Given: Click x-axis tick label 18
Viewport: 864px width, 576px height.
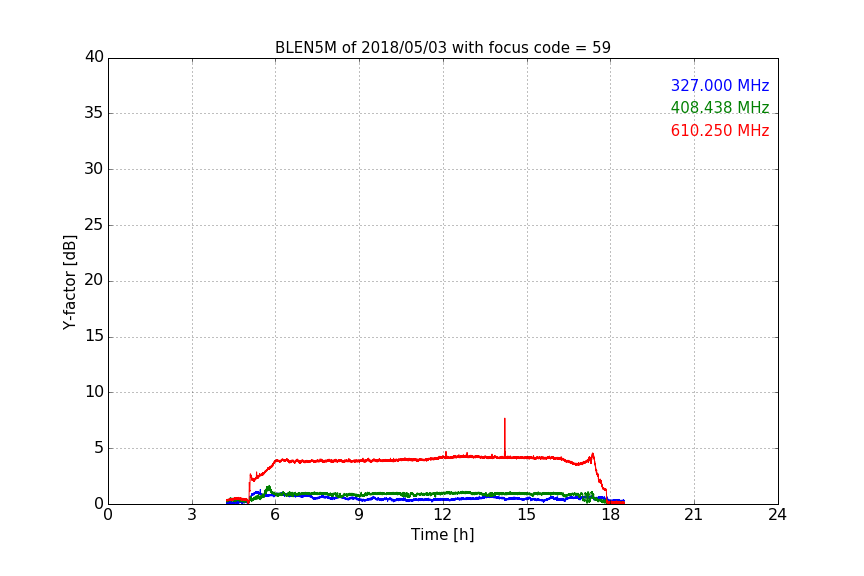Looking at the screenshot, I should [611, 515].
